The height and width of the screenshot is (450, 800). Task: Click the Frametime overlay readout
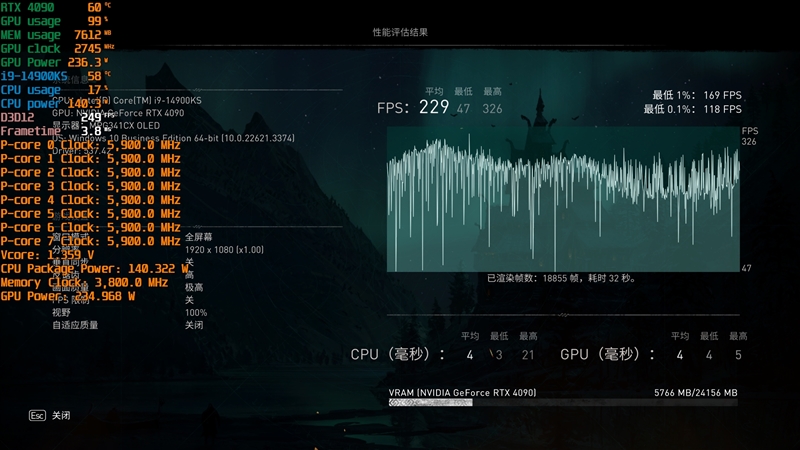56,131
